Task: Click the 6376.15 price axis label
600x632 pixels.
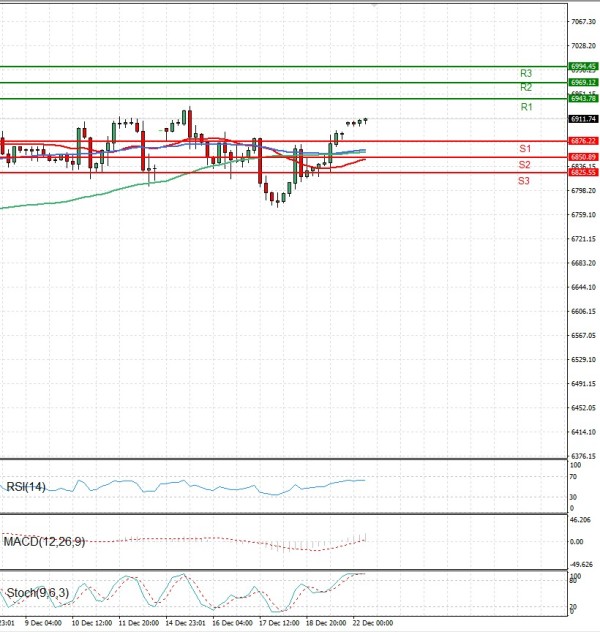Action: point(583,456)
